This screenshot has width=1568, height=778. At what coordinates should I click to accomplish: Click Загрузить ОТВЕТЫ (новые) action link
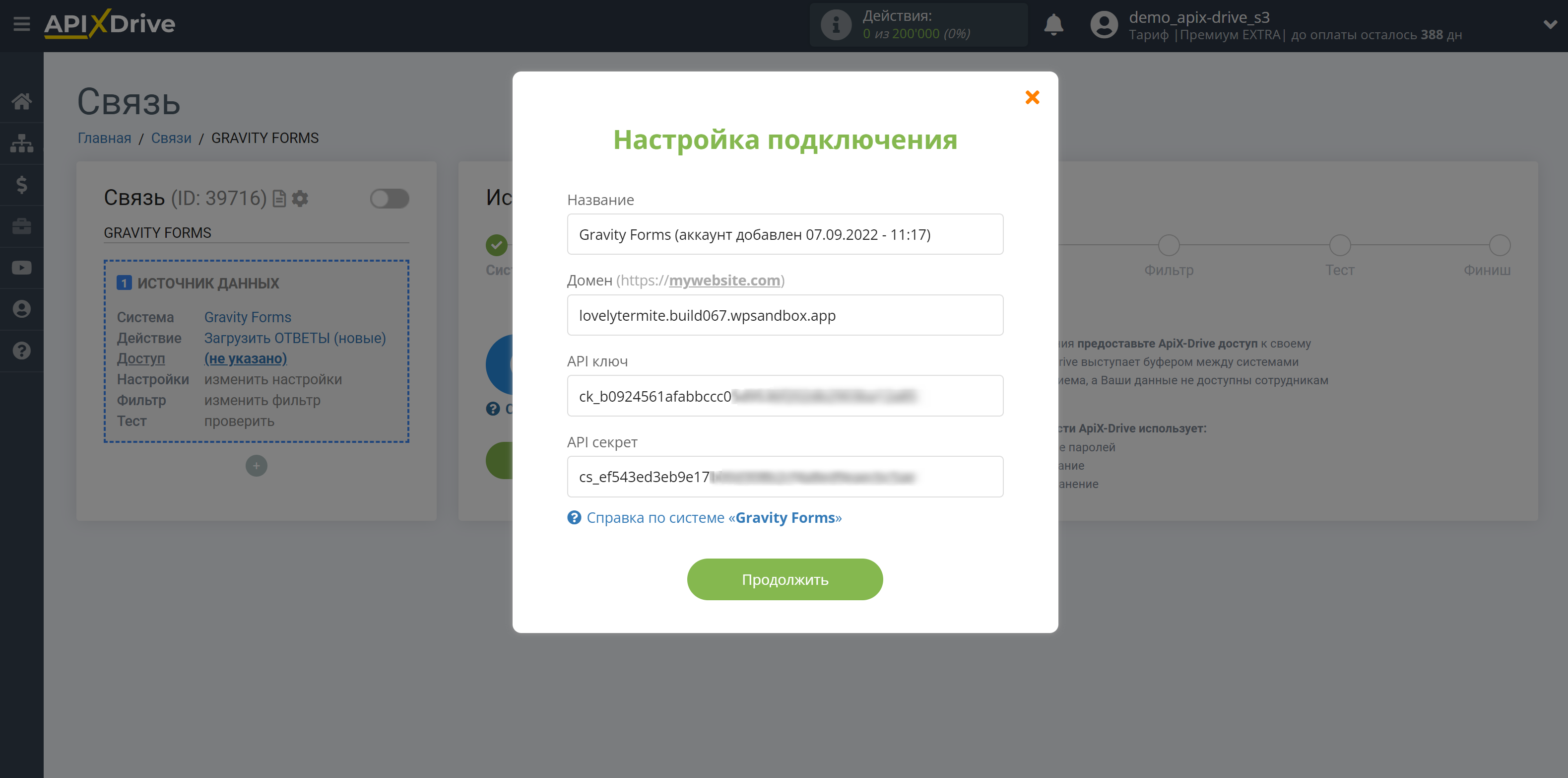(295, 338)
